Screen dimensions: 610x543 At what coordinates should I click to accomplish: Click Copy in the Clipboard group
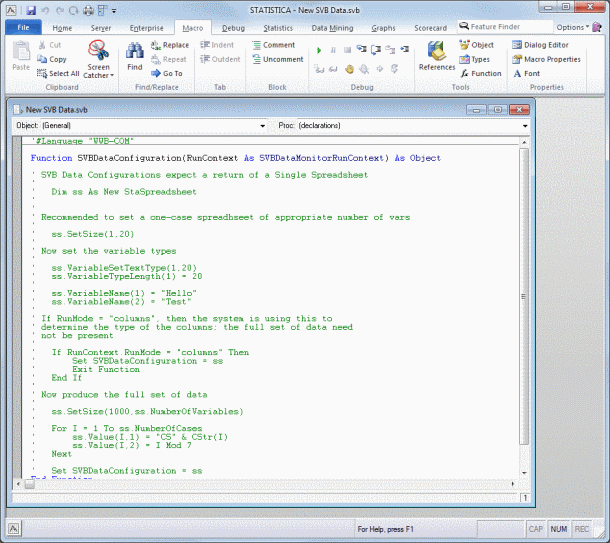tap(57, 59)
